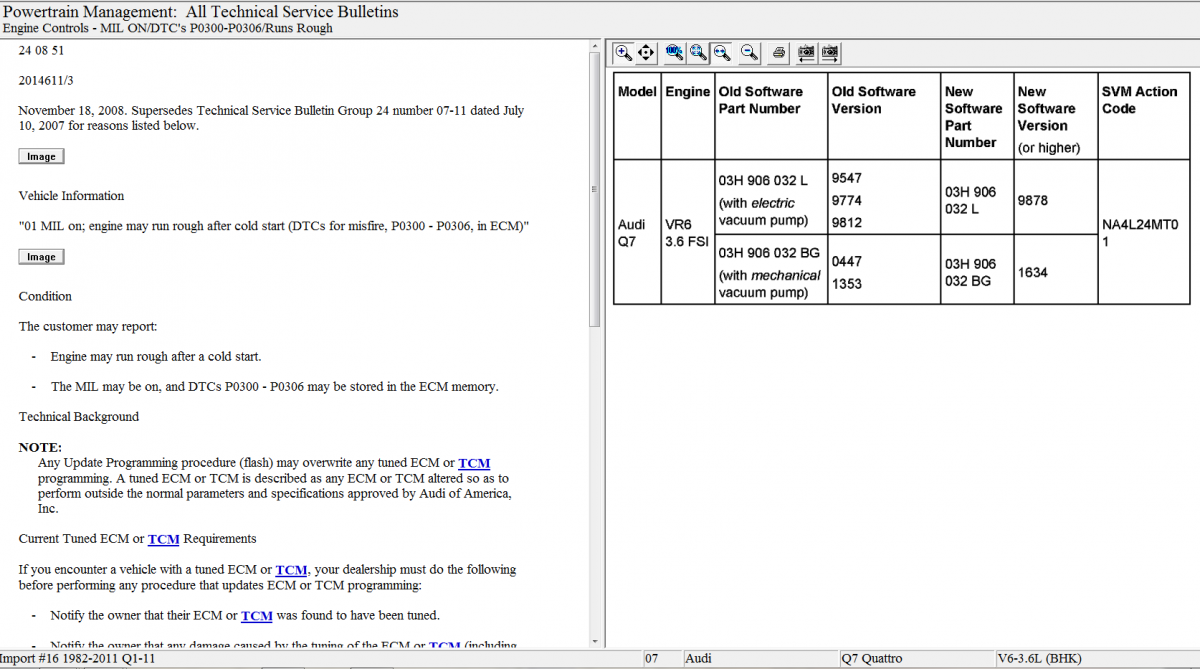Click the 'Technical Background' heading
The height and width of the screenshot is (669, 1200).
(x=79, y=417)
